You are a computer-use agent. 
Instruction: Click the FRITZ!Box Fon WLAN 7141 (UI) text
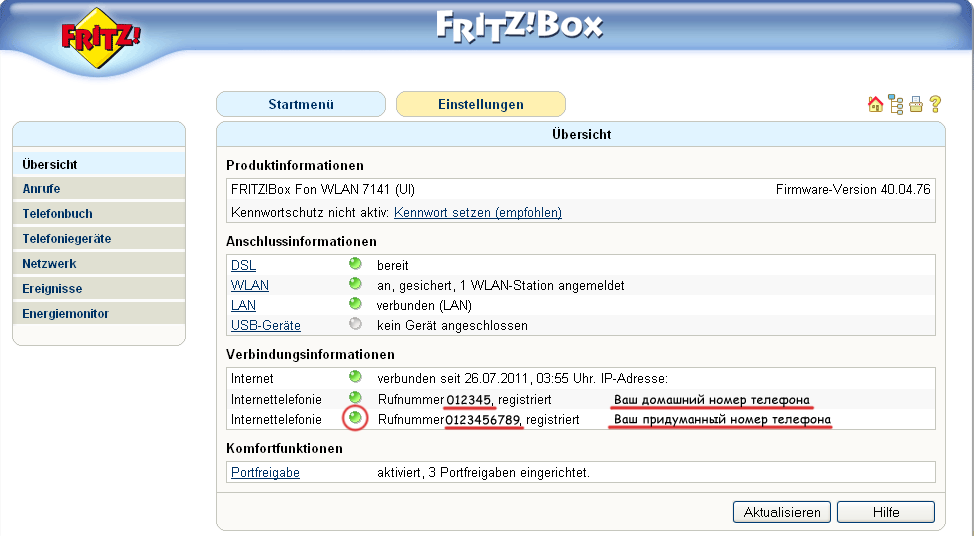323,189
